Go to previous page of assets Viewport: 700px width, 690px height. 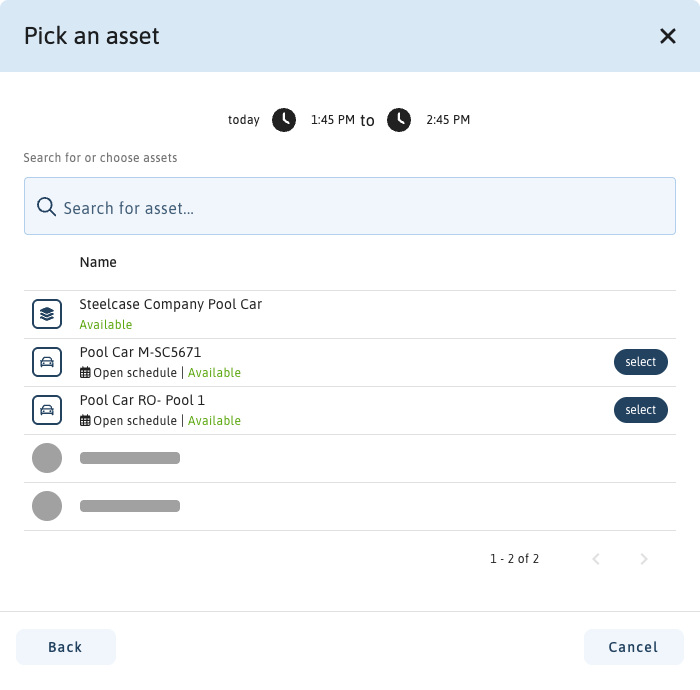coord(596,559)
